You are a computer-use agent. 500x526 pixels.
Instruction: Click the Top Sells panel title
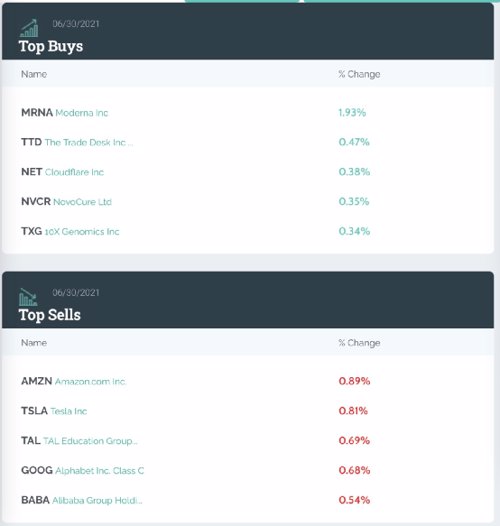[50, 315]
